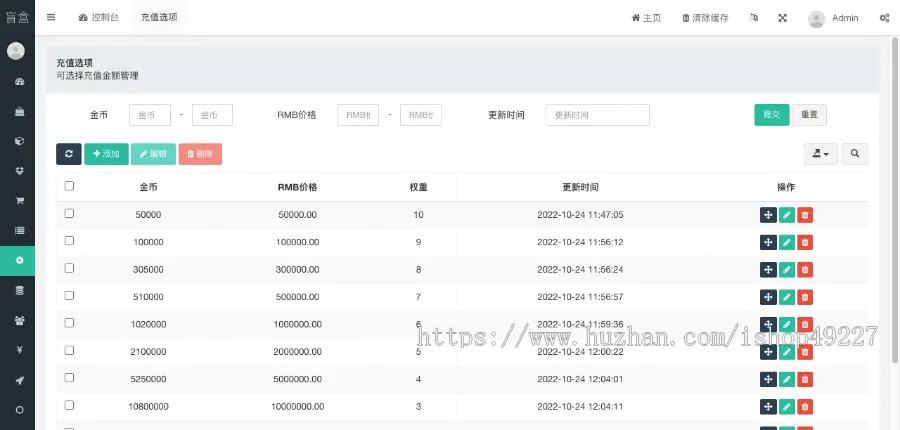Switch to the 控制台 tab
This screenshot has width=900, height=430.
pos(98,18)
